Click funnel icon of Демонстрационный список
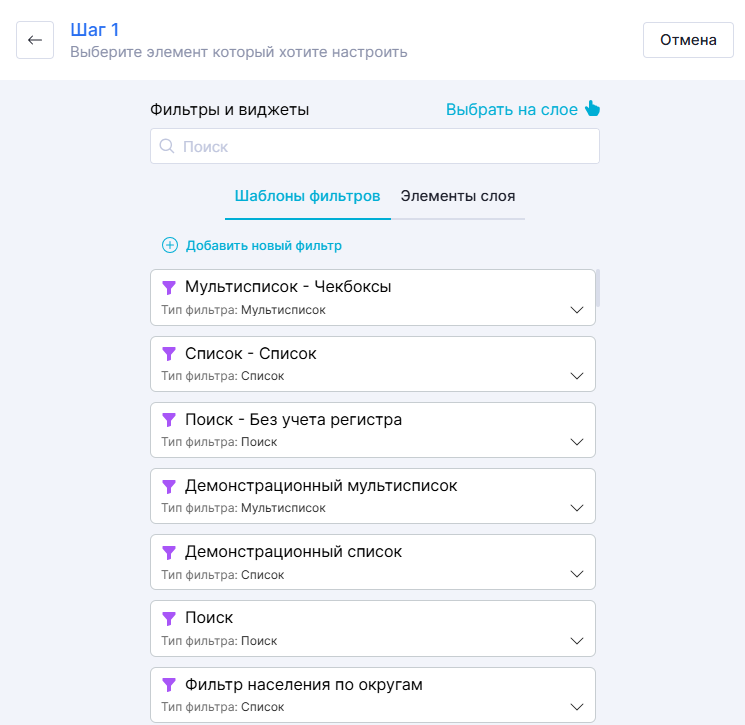Viewport: 745px width, 725px height. (169, 552)
